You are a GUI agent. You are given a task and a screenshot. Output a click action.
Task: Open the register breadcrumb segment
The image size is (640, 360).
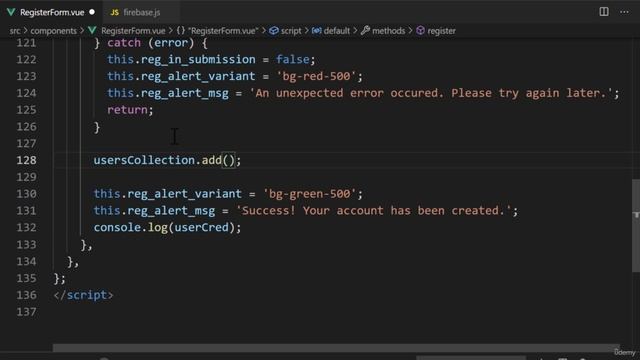(x=441, y=31)
